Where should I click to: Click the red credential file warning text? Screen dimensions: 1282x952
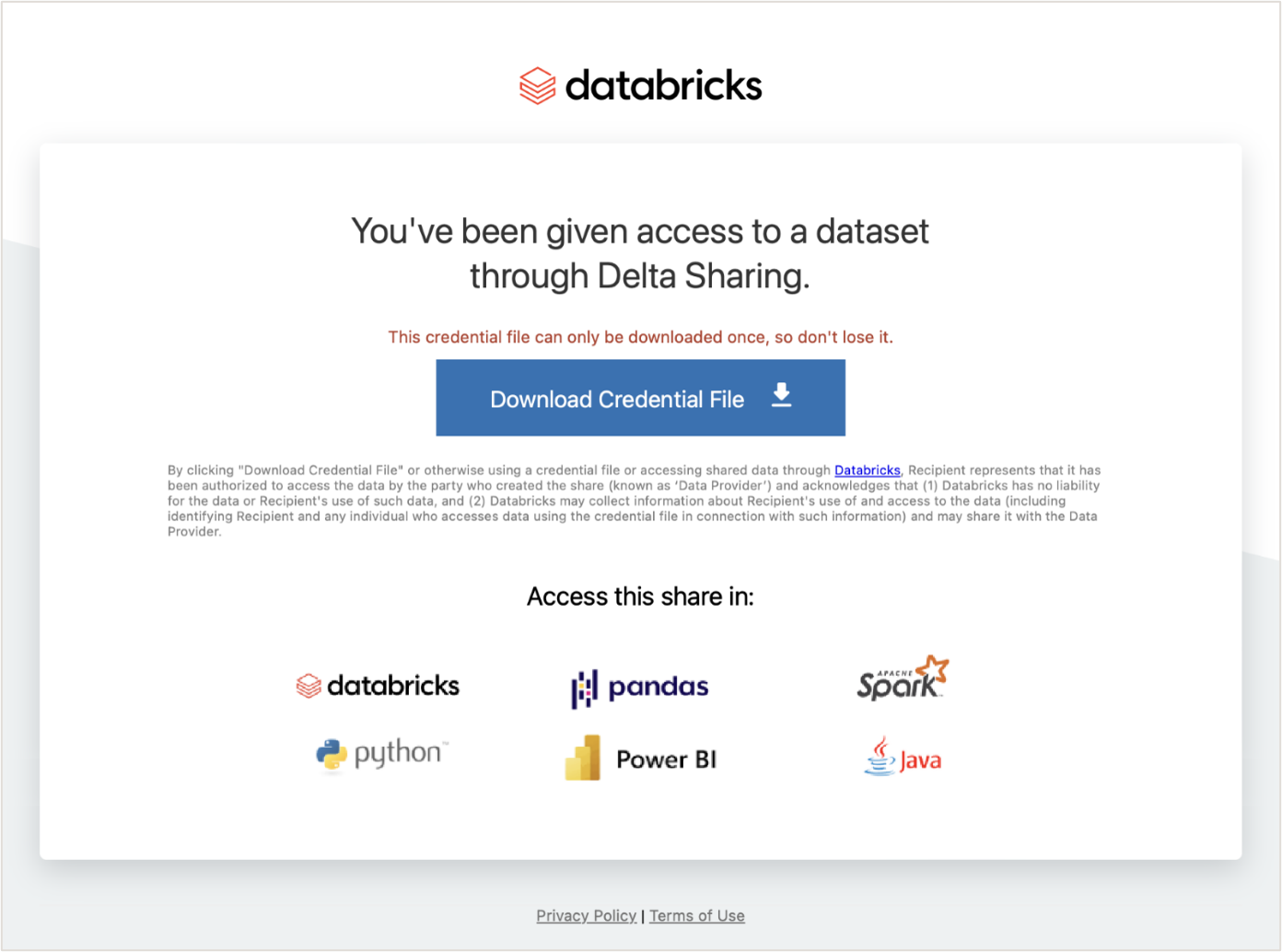tap(640, 337)
